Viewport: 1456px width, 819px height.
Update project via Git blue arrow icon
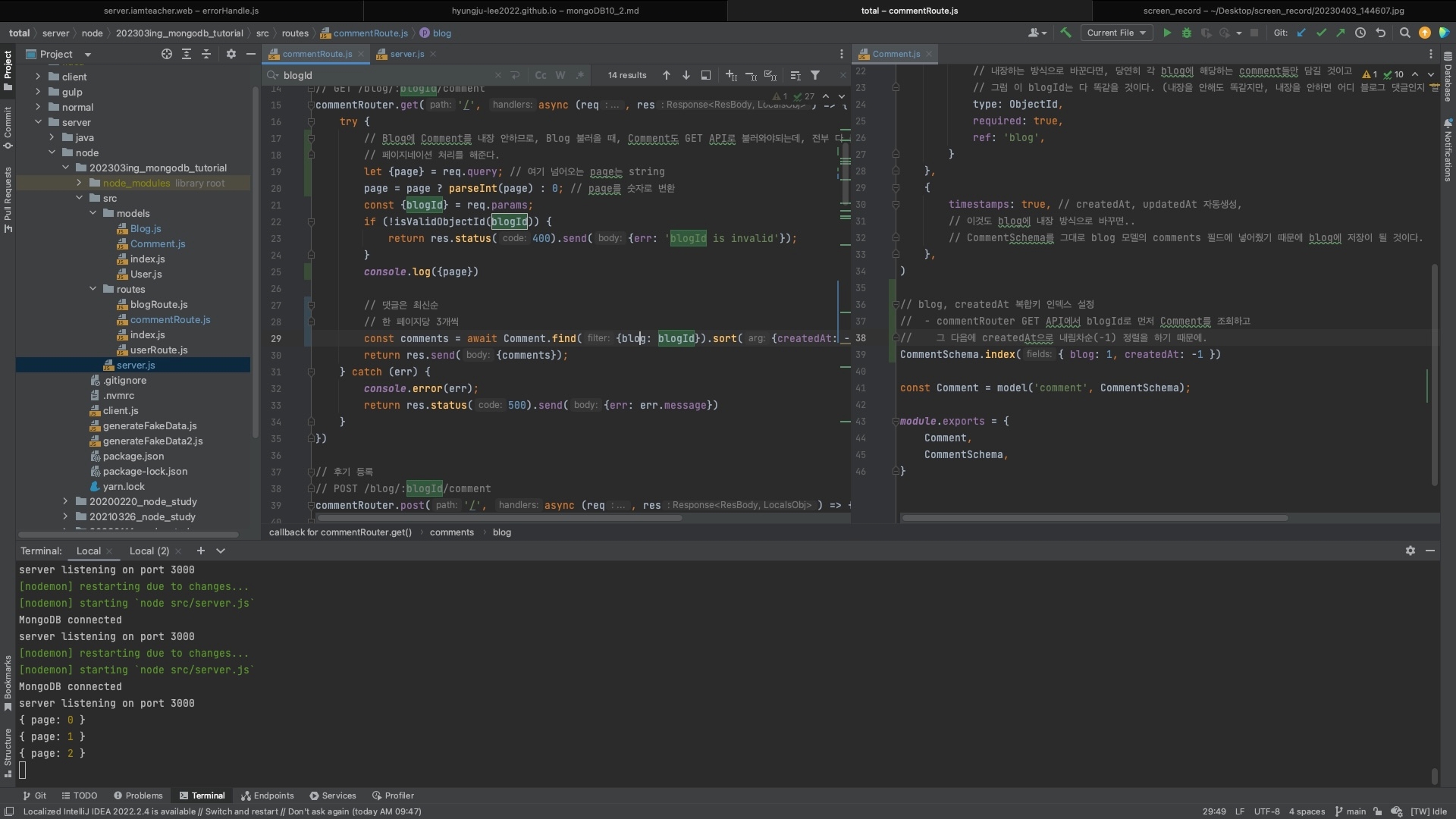[1301, 33]
